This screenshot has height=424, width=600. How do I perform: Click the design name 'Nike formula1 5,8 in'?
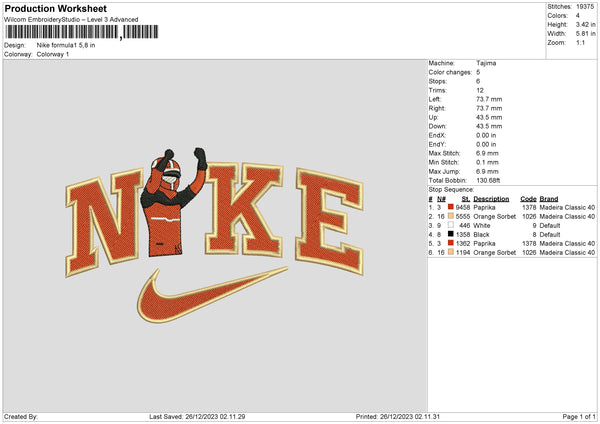[x=66, y=45]
